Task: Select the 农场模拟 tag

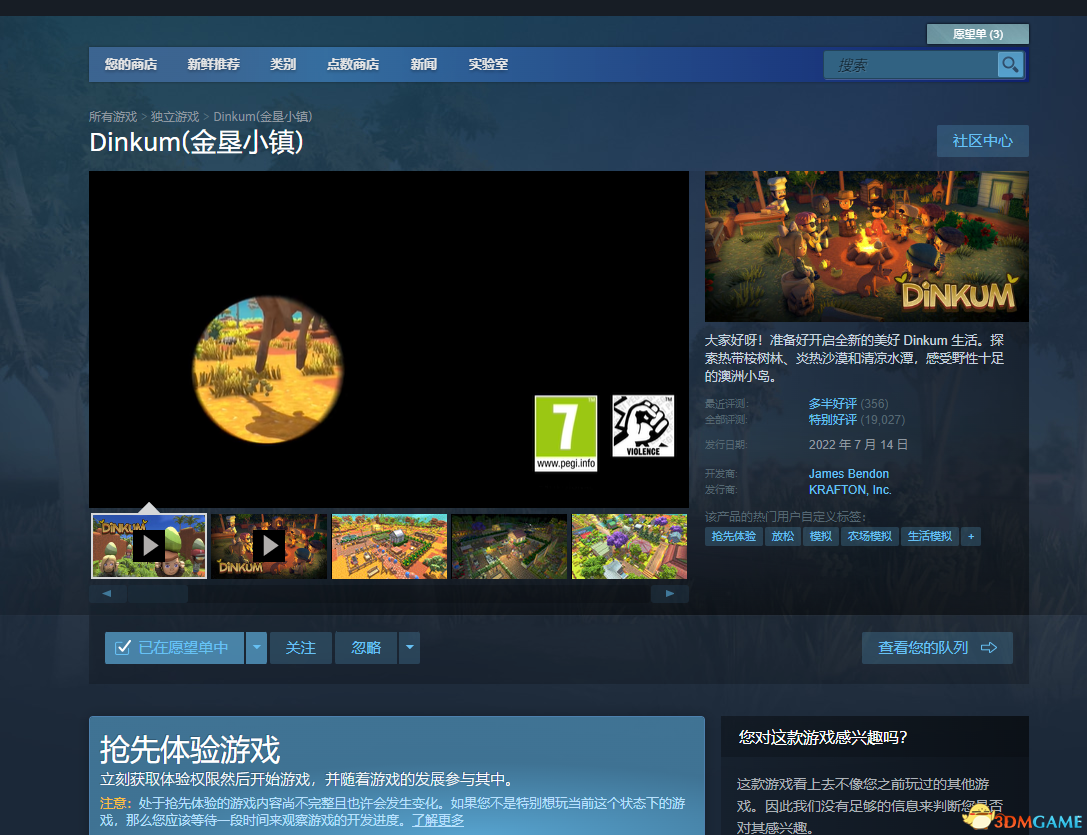Action: click(869, 536)
